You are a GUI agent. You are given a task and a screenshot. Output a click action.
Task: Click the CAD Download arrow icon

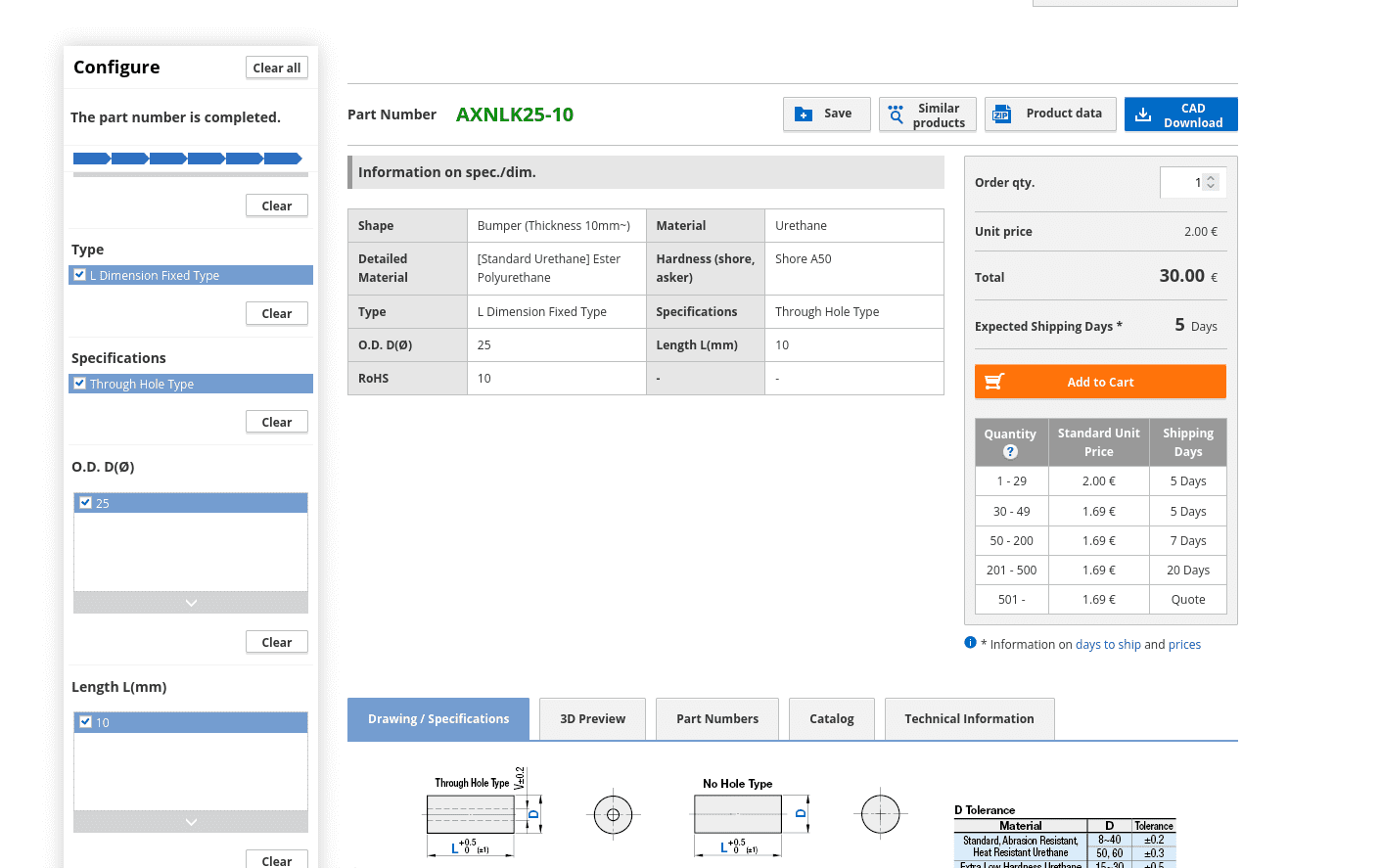(1142, 114)
